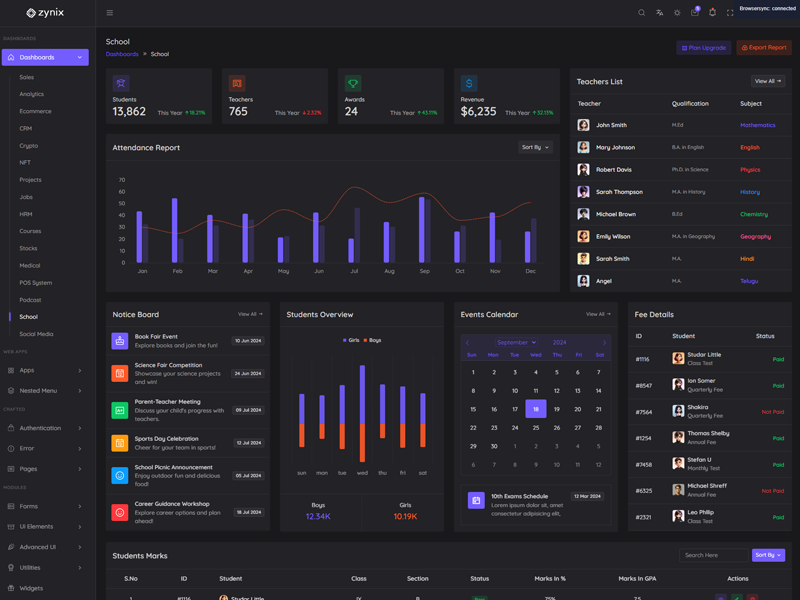This screenshot has width=800, height=600.
Task: Click the Students Marks search field
Action: [x=712, y=555]
